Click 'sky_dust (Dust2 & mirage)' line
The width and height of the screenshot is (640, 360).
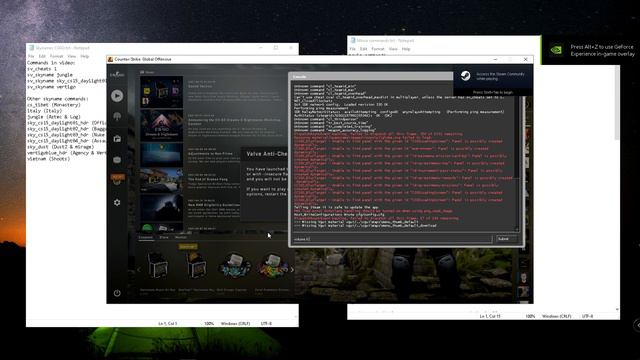[x=61, y=147]
